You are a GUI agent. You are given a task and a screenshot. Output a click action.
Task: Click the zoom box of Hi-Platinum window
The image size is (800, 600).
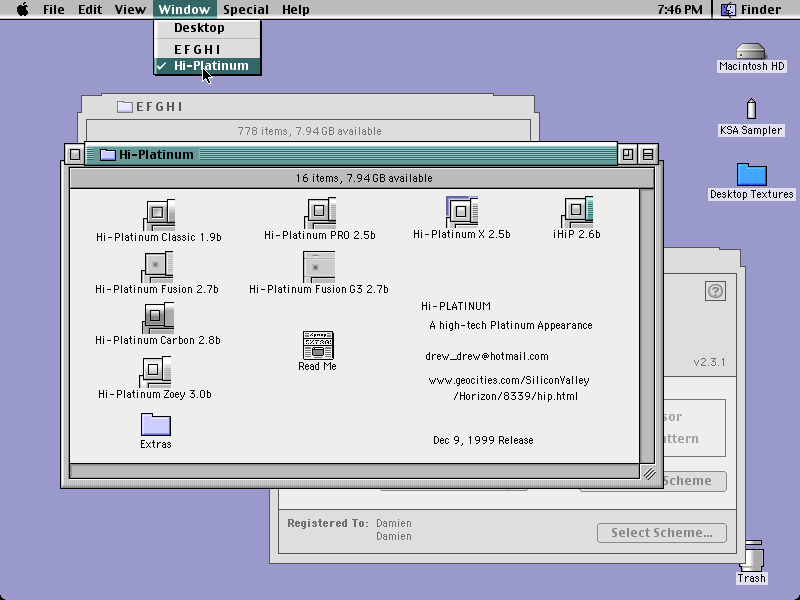coord(628,154)
